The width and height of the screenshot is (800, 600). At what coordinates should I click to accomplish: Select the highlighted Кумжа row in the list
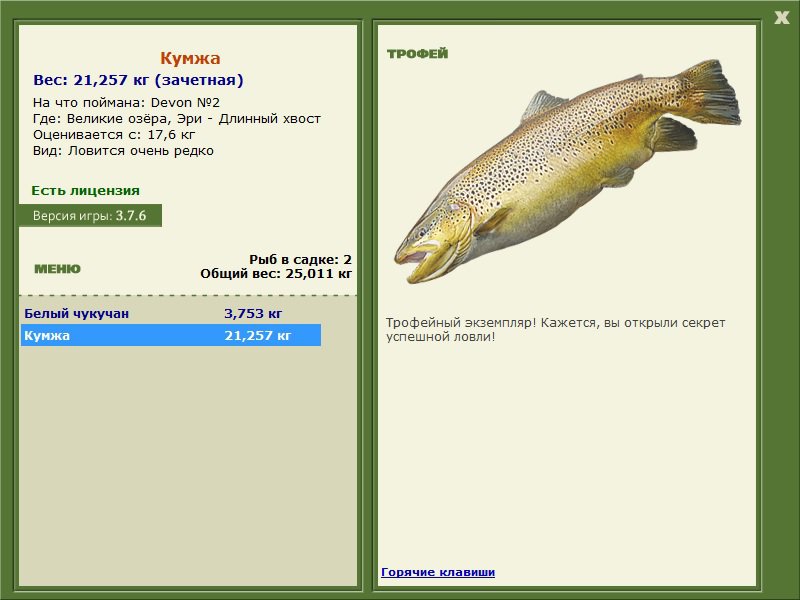(171, 335)
